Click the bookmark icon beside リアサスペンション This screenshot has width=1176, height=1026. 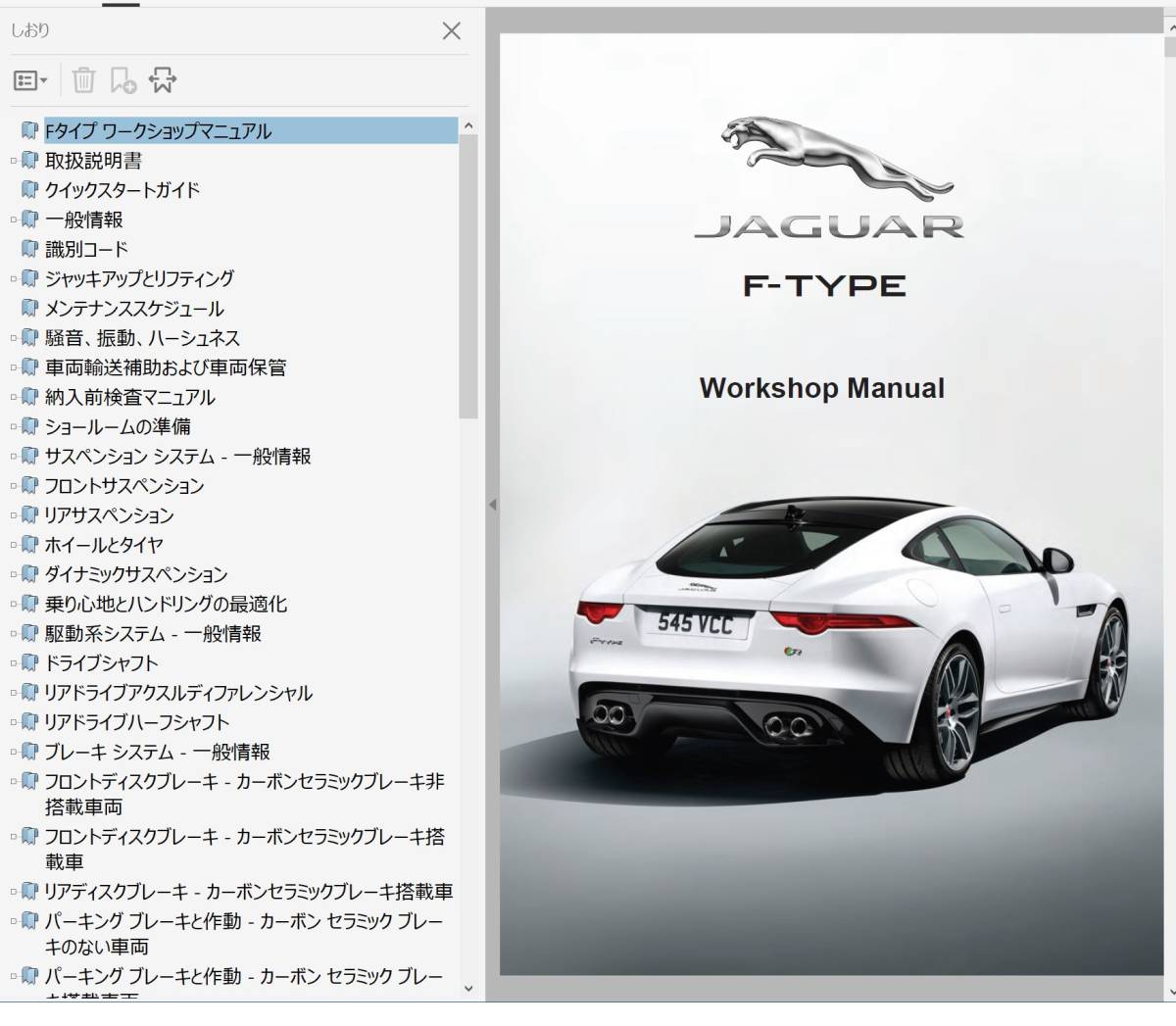point(30,515)
